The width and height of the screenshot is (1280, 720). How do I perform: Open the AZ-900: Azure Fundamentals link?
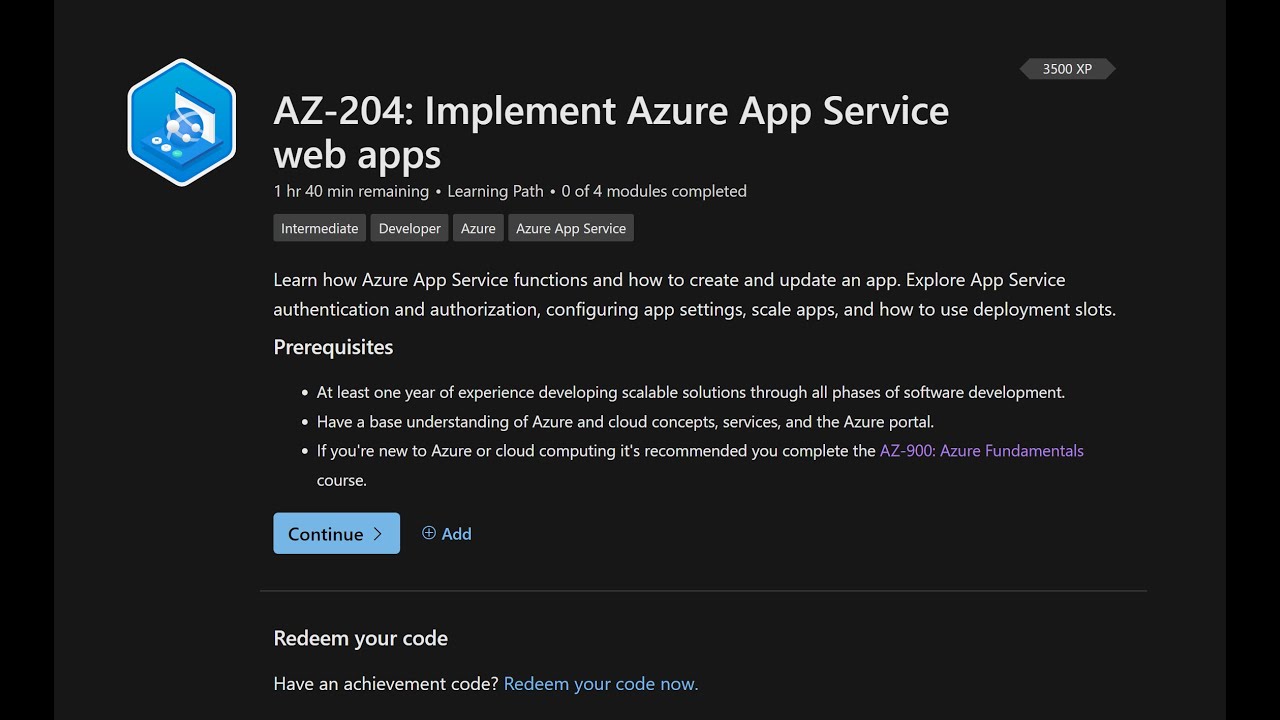981,451
